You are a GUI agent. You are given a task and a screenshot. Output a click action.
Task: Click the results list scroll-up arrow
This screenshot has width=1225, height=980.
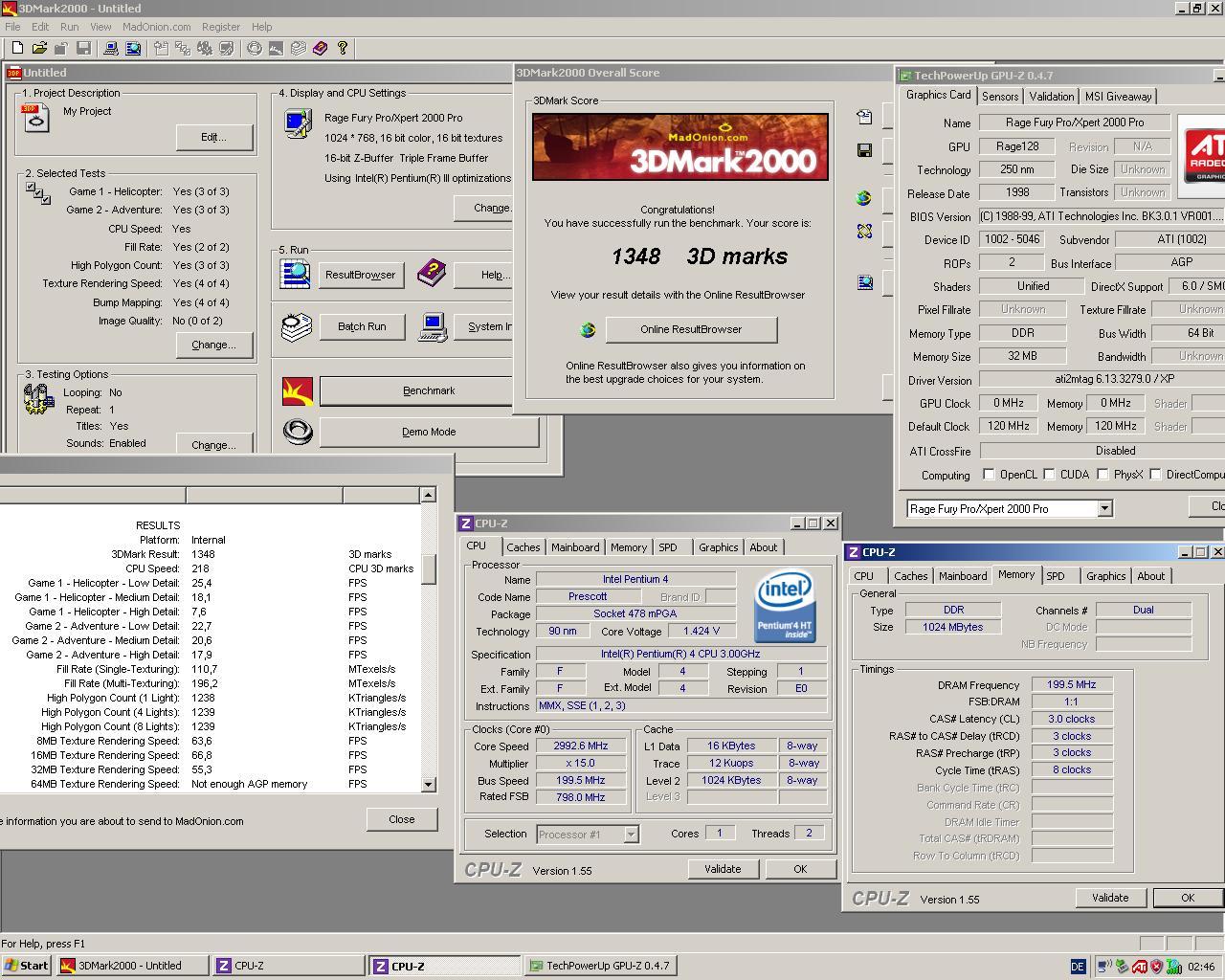click(428, 495)
